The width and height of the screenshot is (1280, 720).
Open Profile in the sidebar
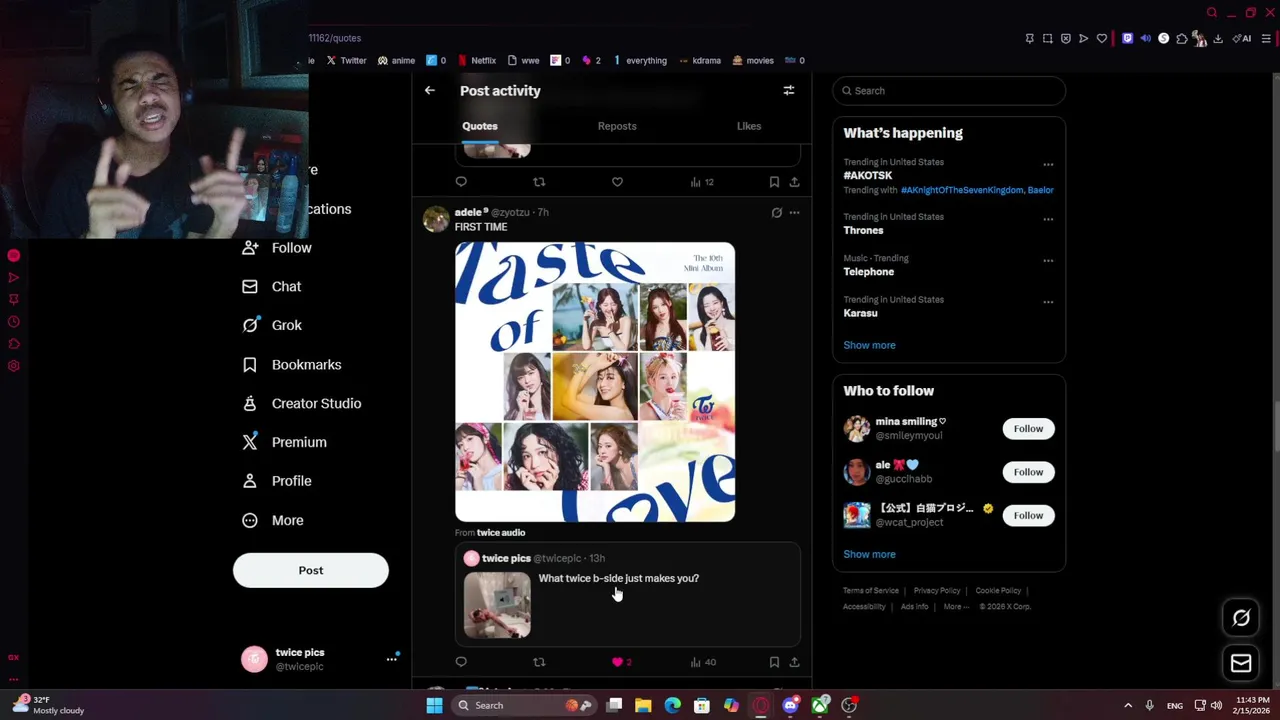tap(278, 481)
